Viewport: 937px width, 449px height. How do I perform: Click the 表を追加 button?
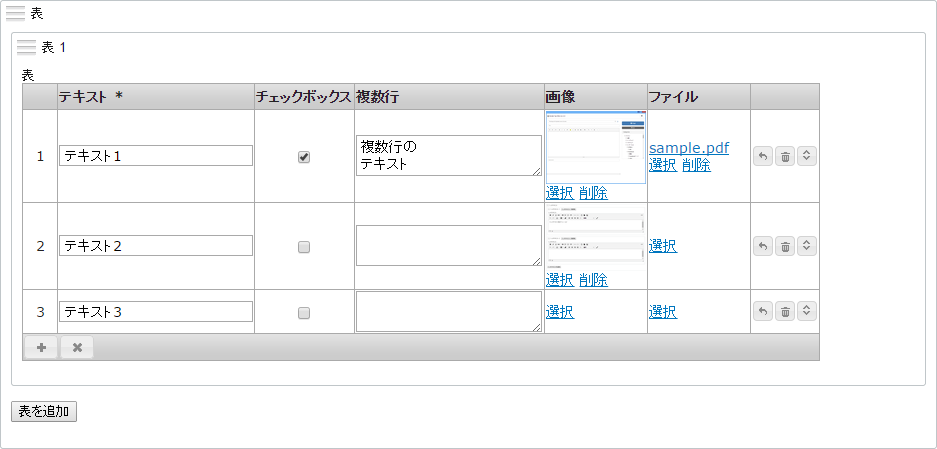pyautogui.click(x=44, y=411)
